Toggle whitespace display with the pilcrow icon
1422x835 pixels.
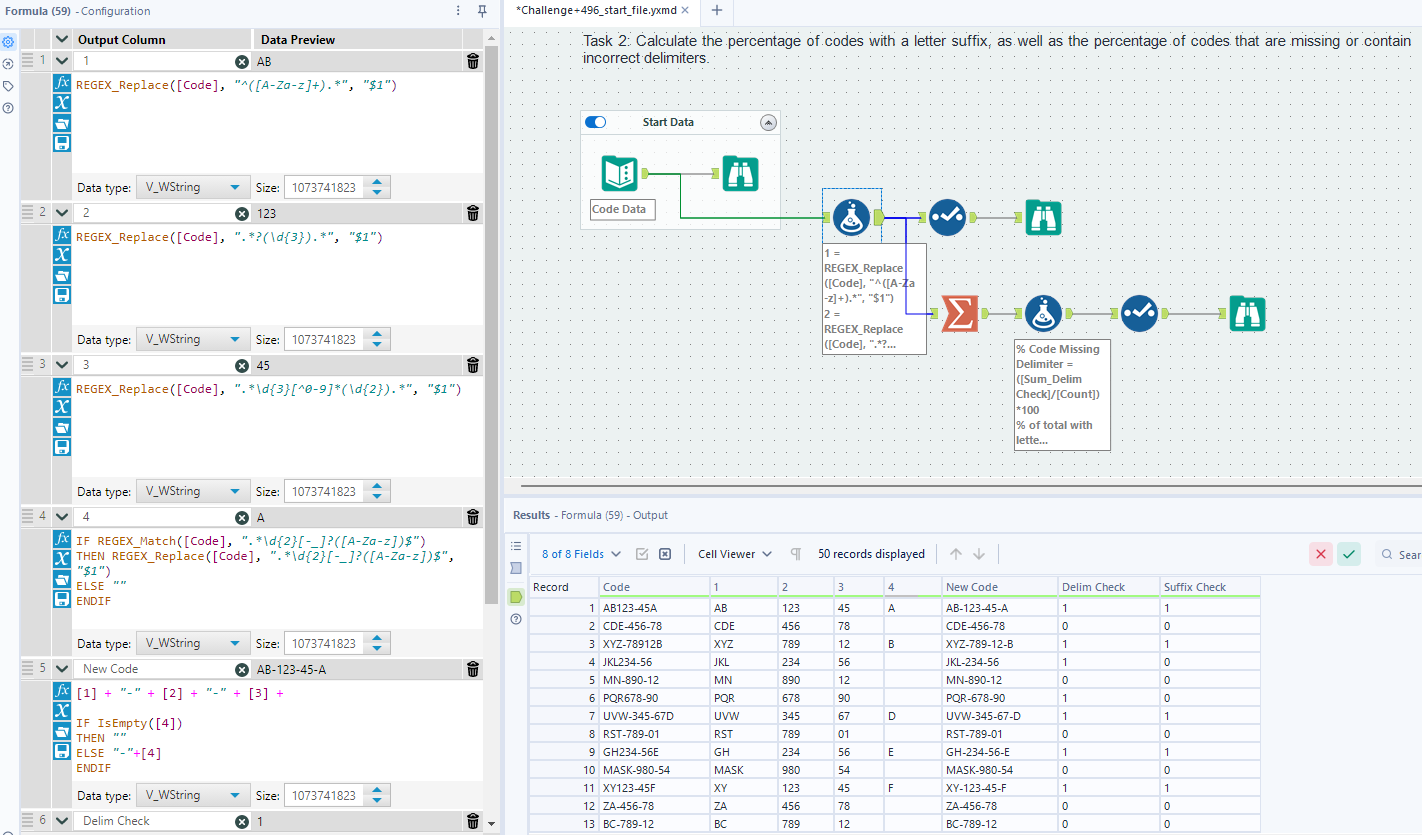click(796, 554)
